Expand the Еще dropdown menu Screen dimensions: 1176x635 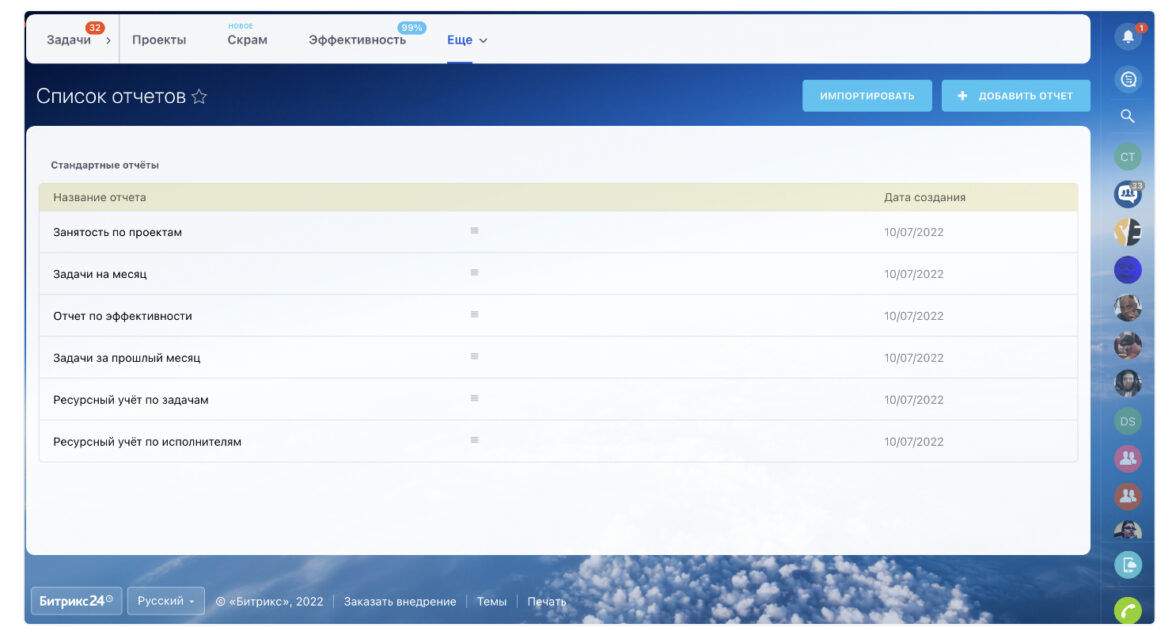467,41
